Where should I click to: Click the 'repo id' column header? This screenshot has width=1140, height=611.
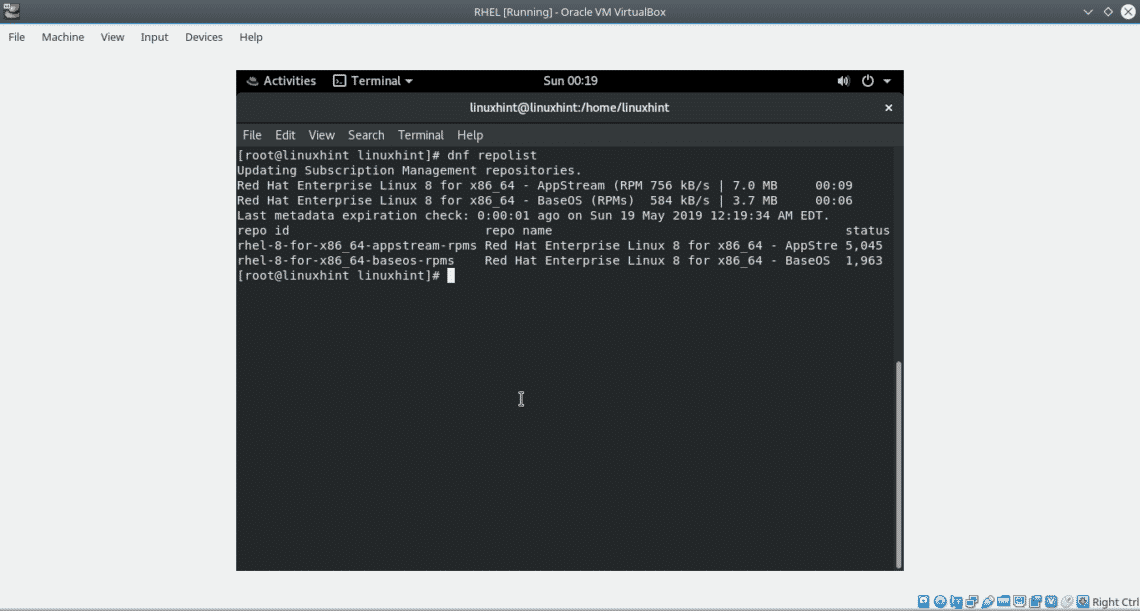tap(263, 231)
